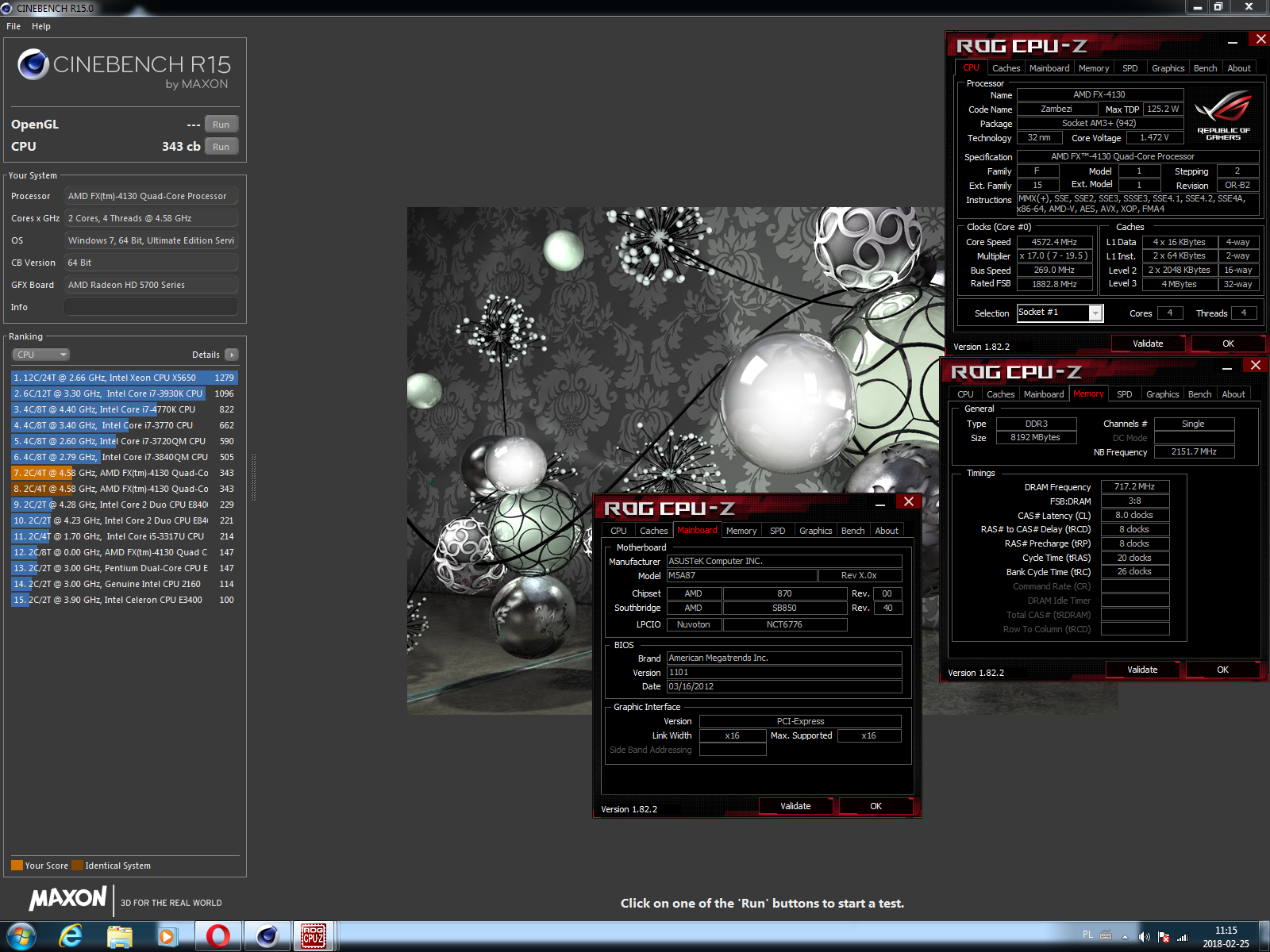The image size is (1270, 952).
Task: Select ranking row Core i7-3840QM CPU
Action: [125, 457]
